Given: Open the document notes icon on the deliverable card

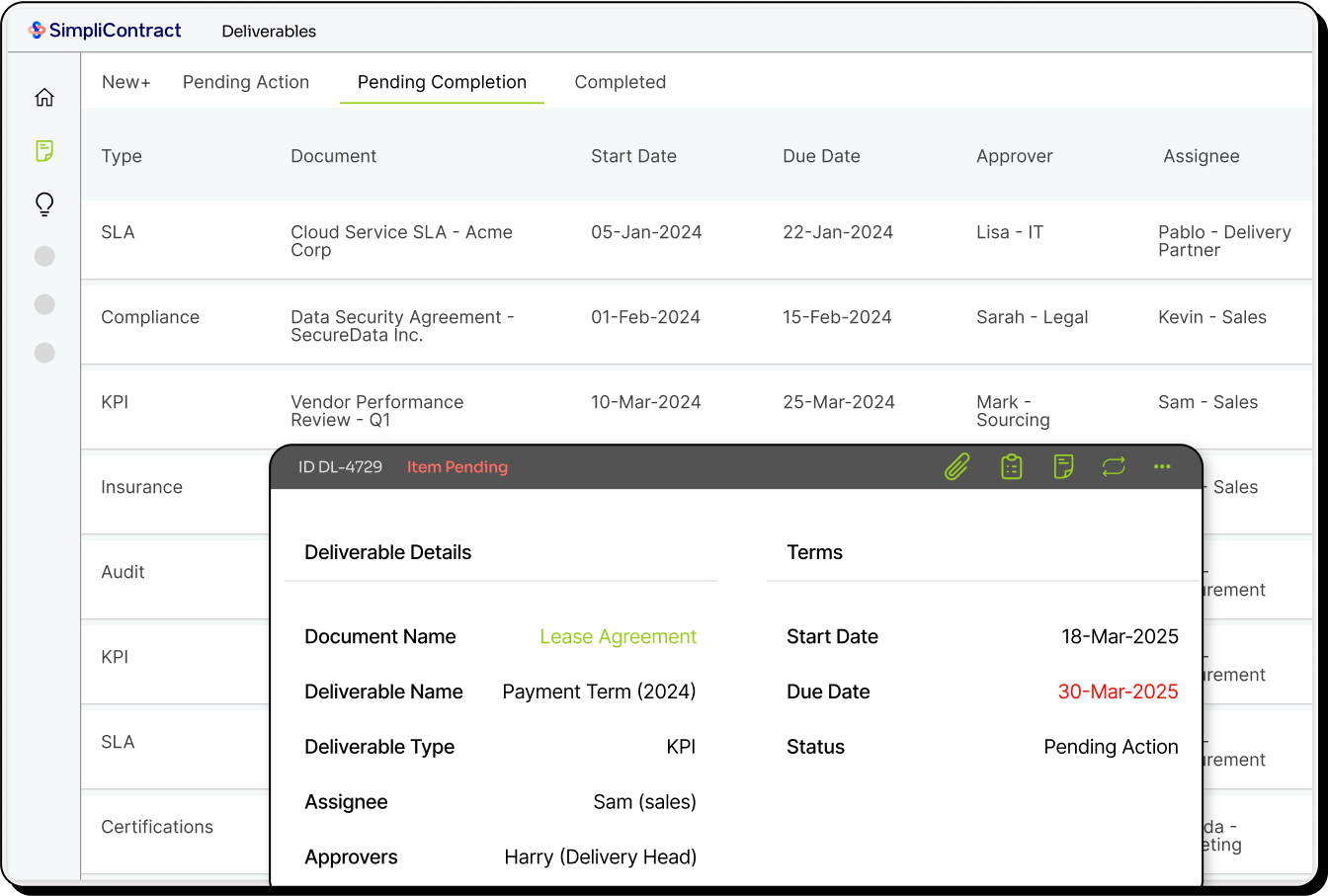Looking at the screenshot, I should click(1063, 466).
